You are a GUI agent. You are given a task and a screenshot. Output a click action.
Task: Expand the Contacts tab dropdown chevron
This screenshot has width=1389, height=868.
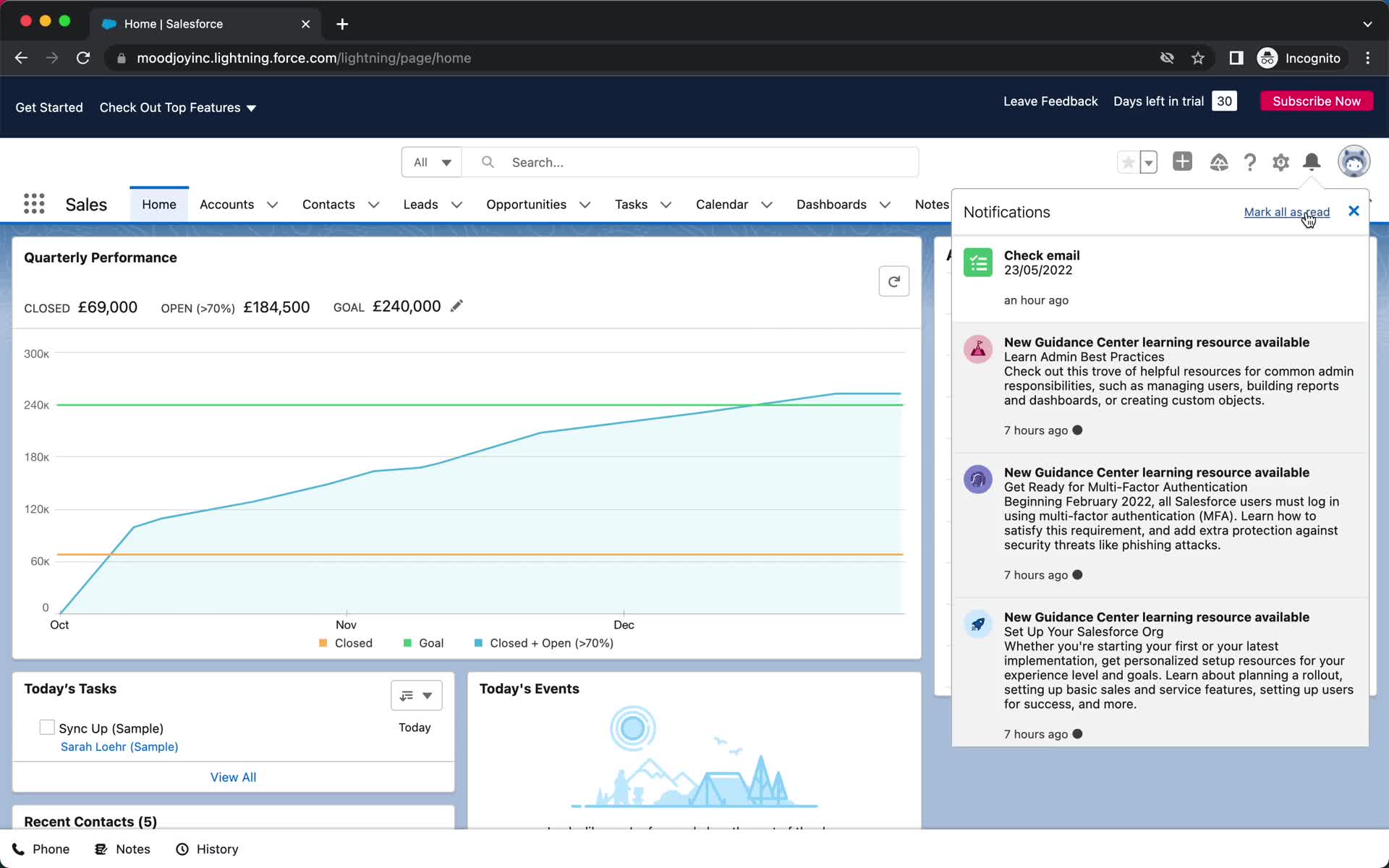pyautogui.click(x=373, y=205)
